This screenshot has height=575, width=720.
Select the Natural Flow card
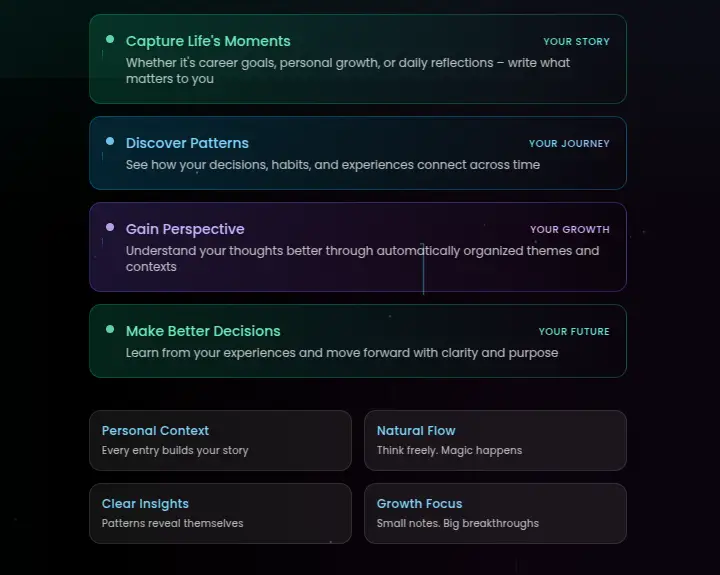click(x=495, y=440)
